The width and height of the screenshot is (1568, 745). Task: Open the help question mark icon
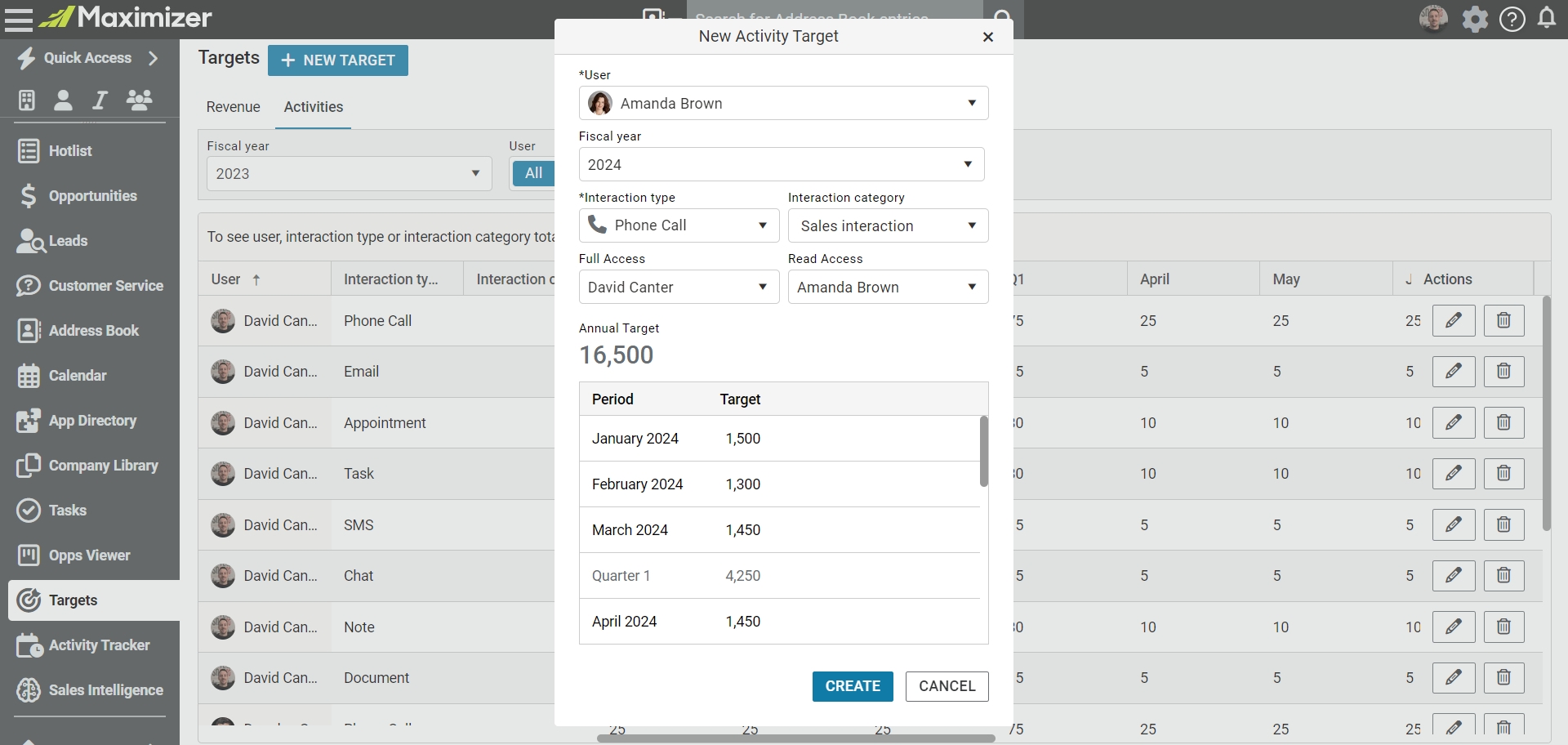pos(1512,19)
